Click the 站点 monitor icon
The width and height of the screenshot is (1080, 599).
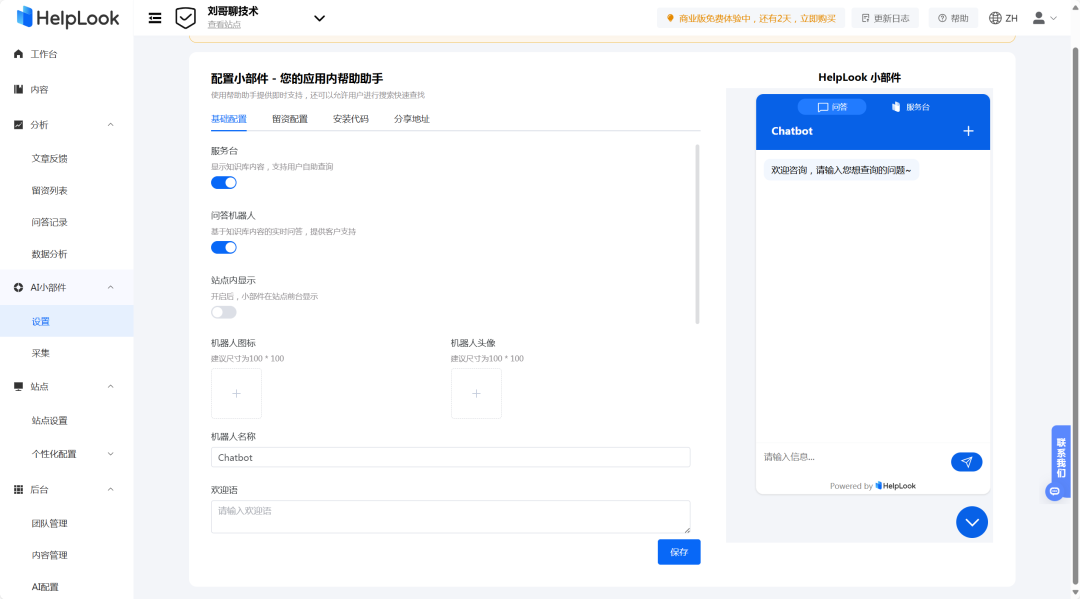coord(19,386)
